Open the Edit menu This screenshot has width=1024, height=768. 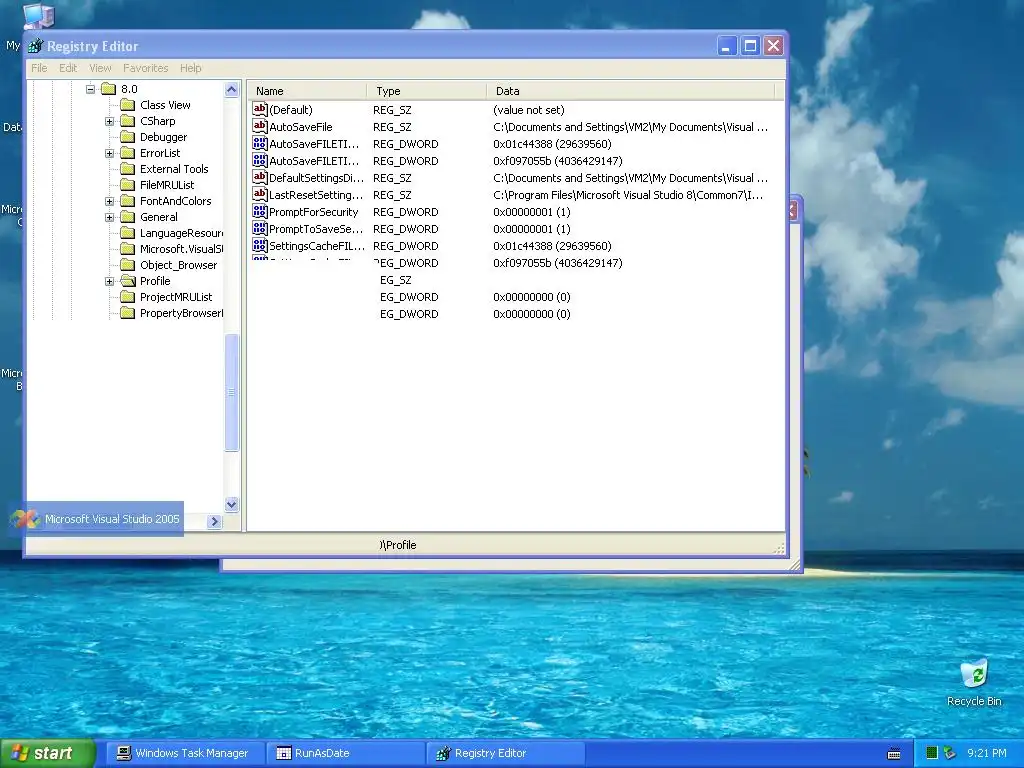pos(68,68)
